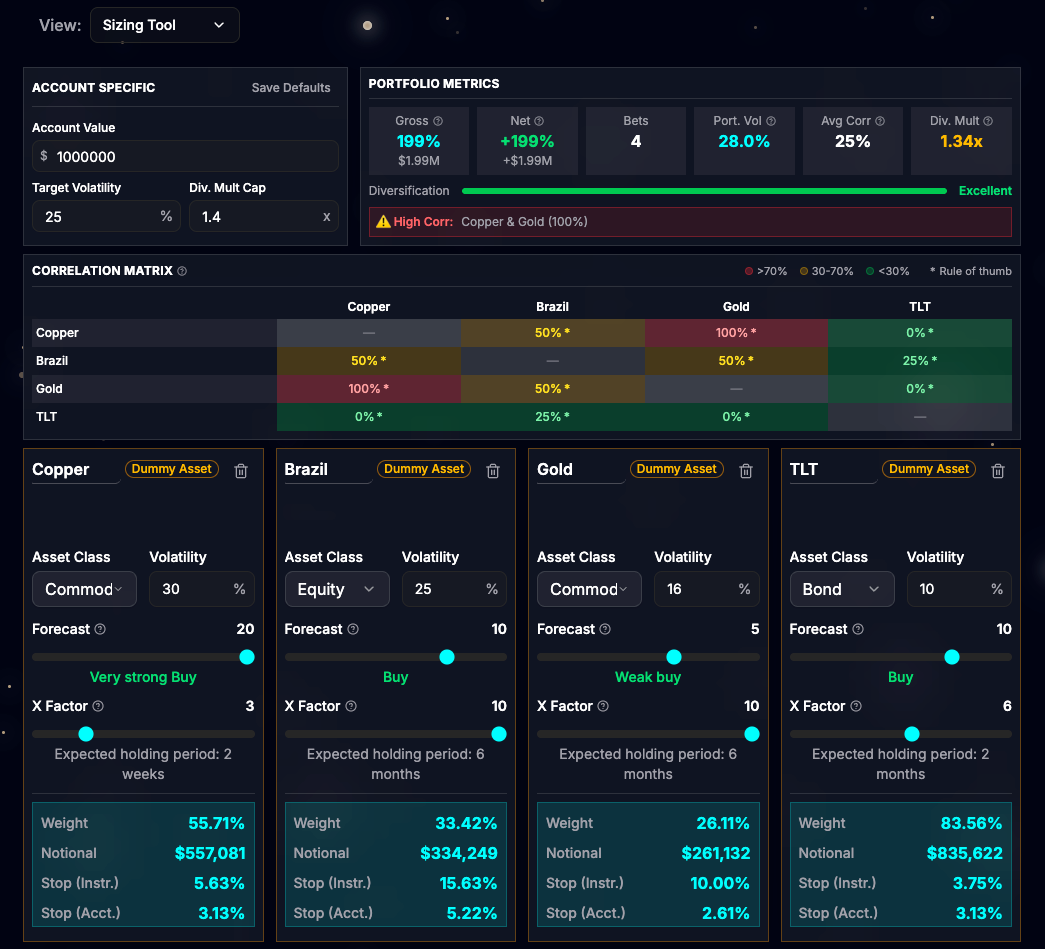Click the Account Value input field
The height and width of the screenshot is (949, 1045).
(185, 156)
